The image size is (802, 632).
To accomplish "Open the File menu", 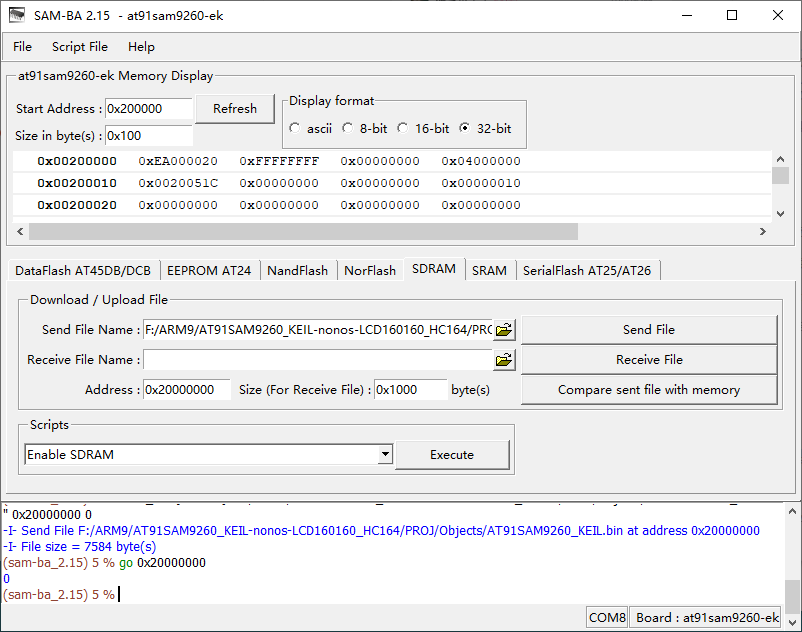I will pos(23,47).
